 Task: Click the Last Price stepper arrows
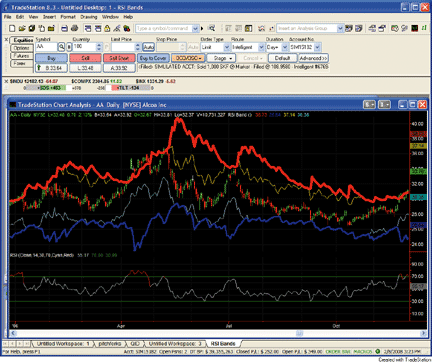pyautogui.click(x=138, y=47)
